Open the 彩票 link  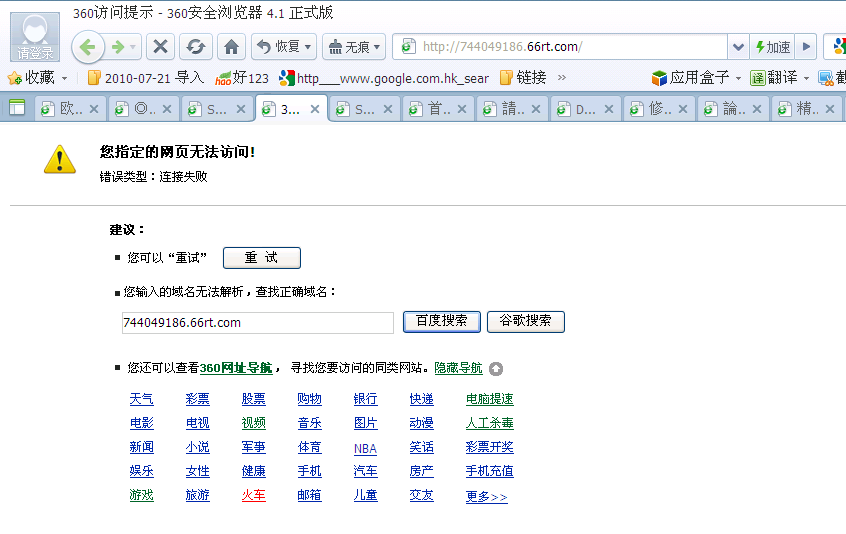click(197, 399)
